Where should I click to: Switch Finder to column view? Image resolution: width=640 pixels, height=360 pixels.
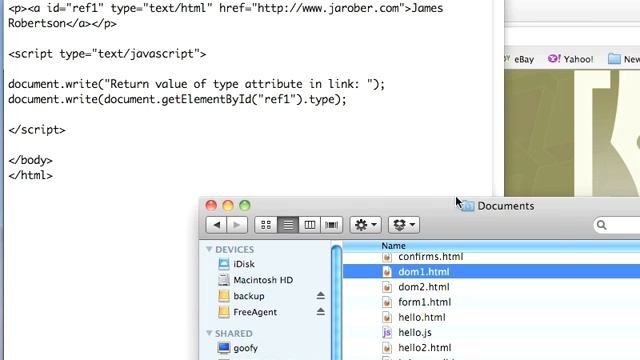309,225
